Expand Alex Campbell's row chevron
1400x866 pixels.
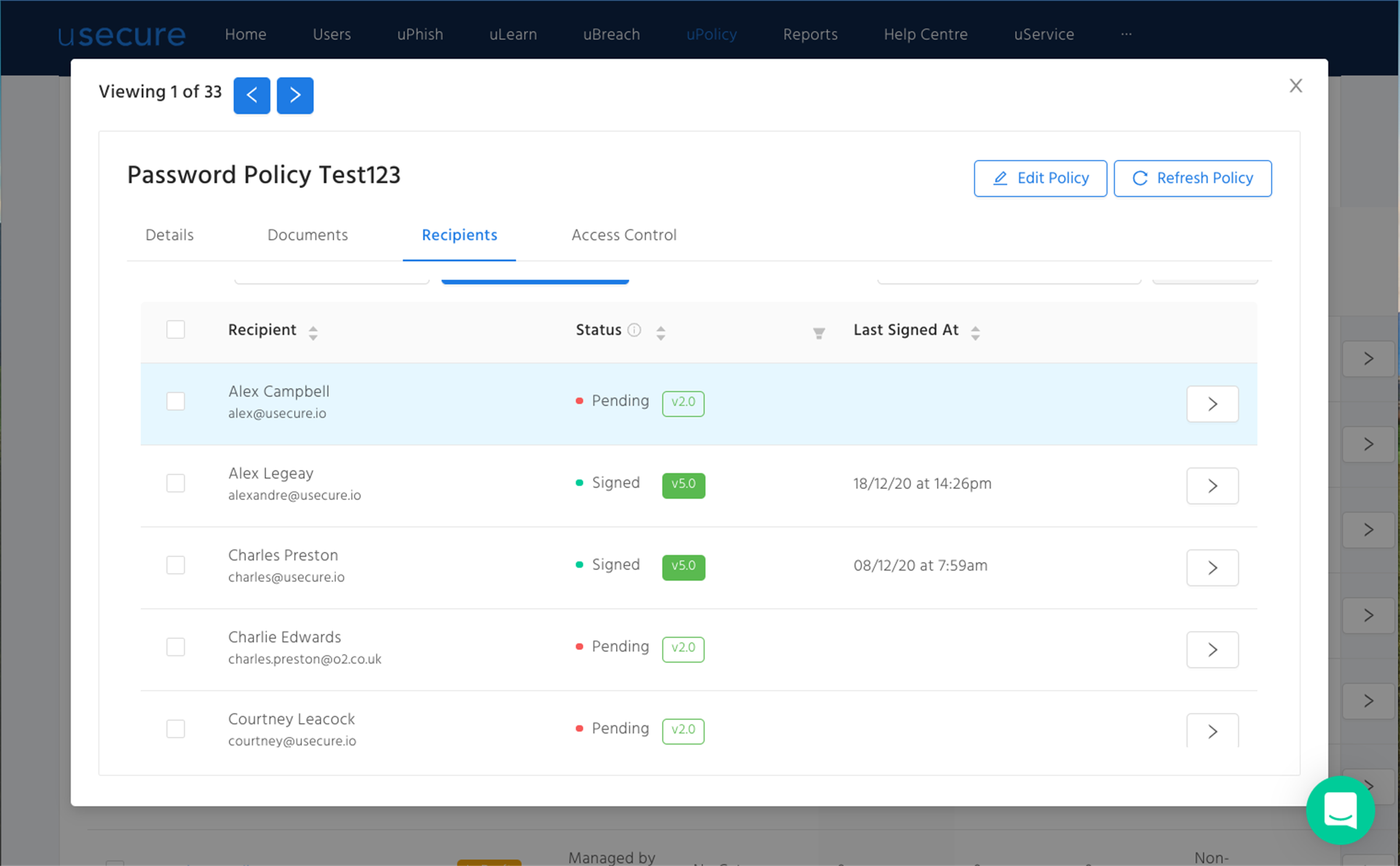(1212, 404)
